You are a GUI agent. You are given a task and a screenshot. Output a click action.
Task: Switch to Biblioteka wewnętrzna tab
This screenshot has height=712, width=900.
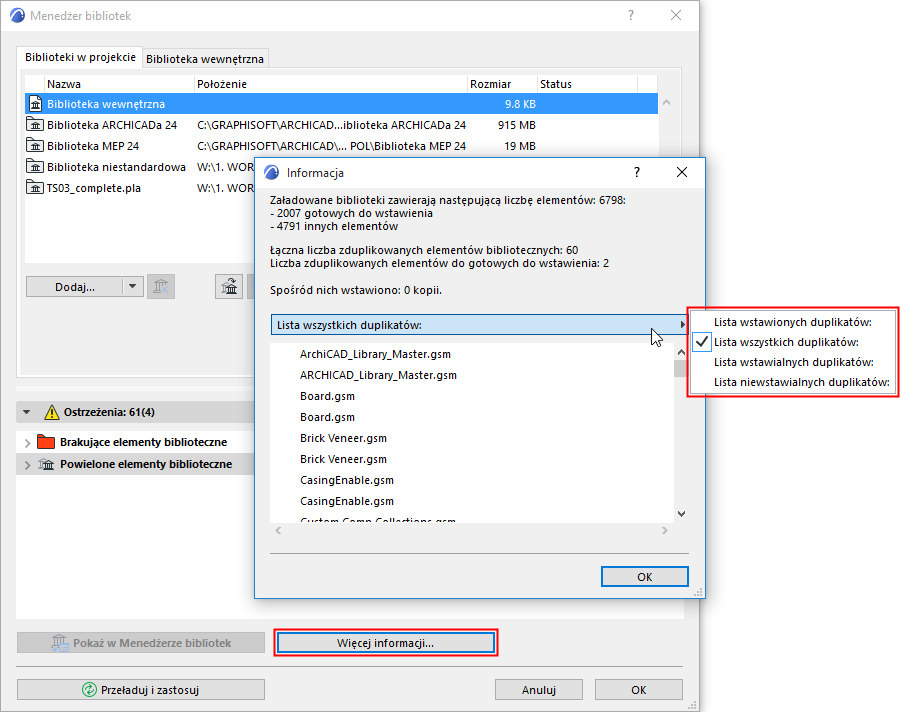(x=205, y=59)
